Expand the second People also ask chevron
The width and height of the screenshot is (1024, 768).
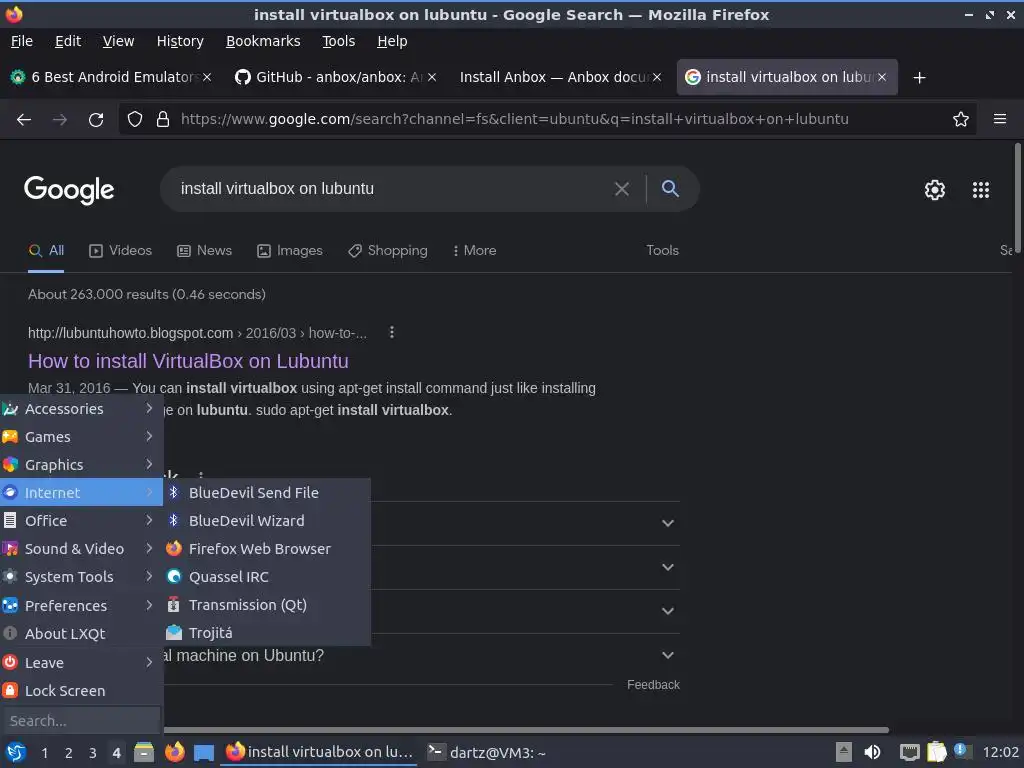click(667, 567)
